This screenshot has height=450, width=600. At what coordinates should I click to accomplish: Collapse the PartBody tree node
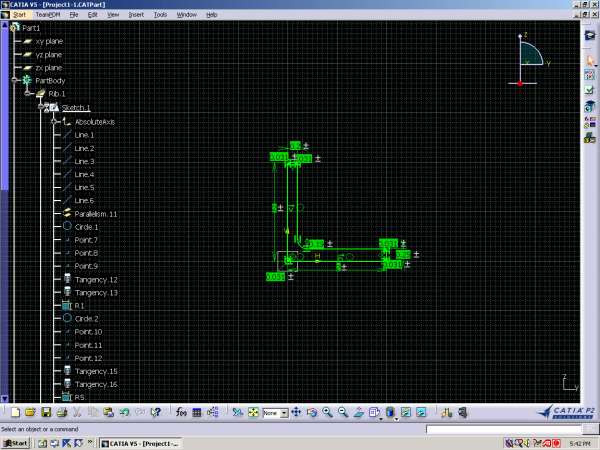15,80
